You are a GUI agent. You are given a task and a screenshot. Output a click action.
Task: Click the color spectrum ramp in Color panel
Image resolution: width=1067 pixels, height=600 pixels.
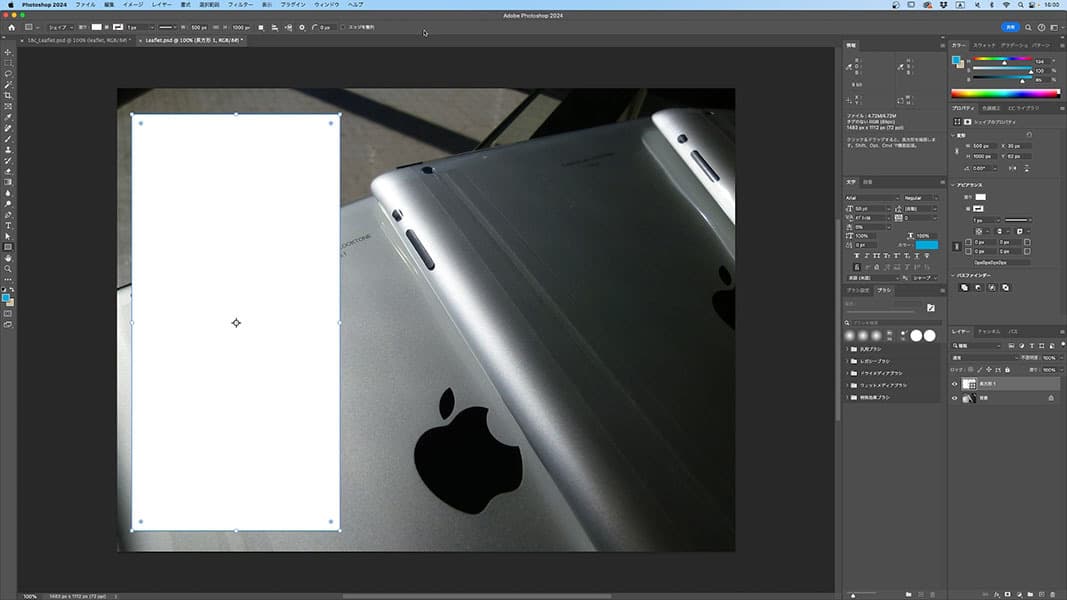pyautogui.click(x=1005, y=94)
